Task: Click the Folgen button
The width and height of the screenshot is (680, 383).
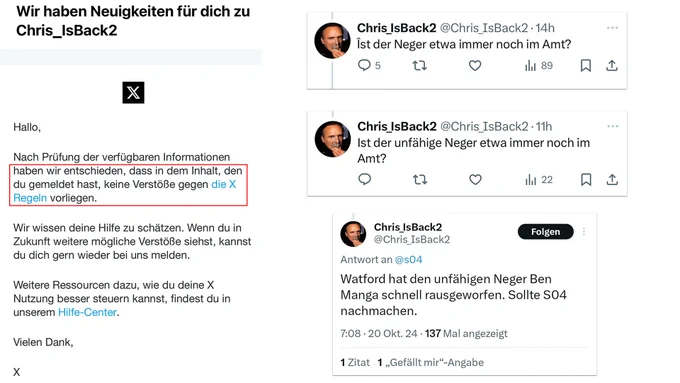Action: pyautogui.click(x=546, y=232)
